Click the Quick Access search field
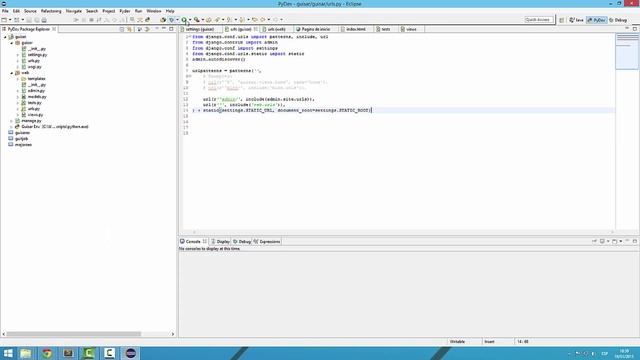The width and height of the screenshot is (640, 360). [539, 20]
